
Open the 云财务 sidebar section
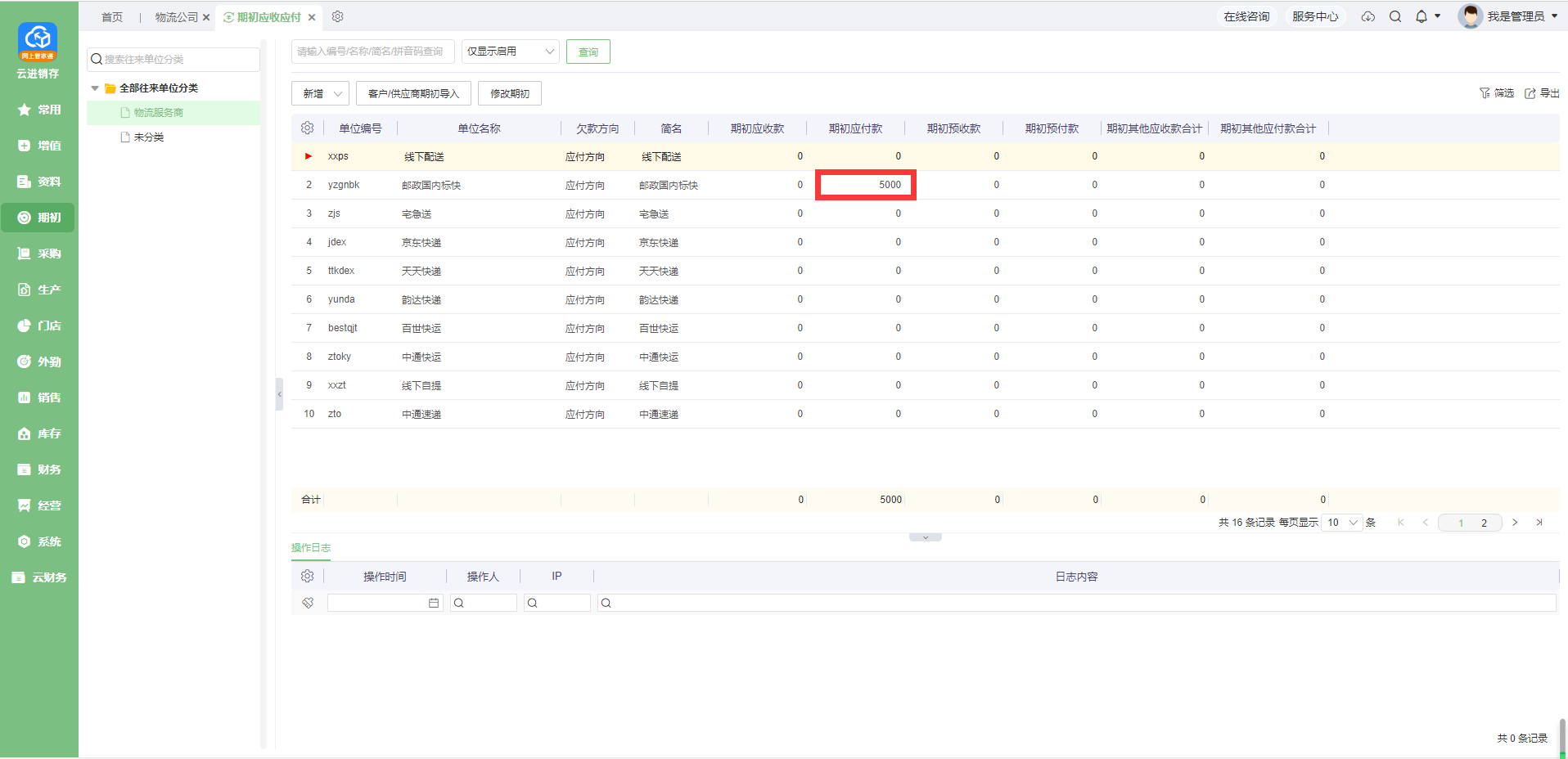(39, 577)
